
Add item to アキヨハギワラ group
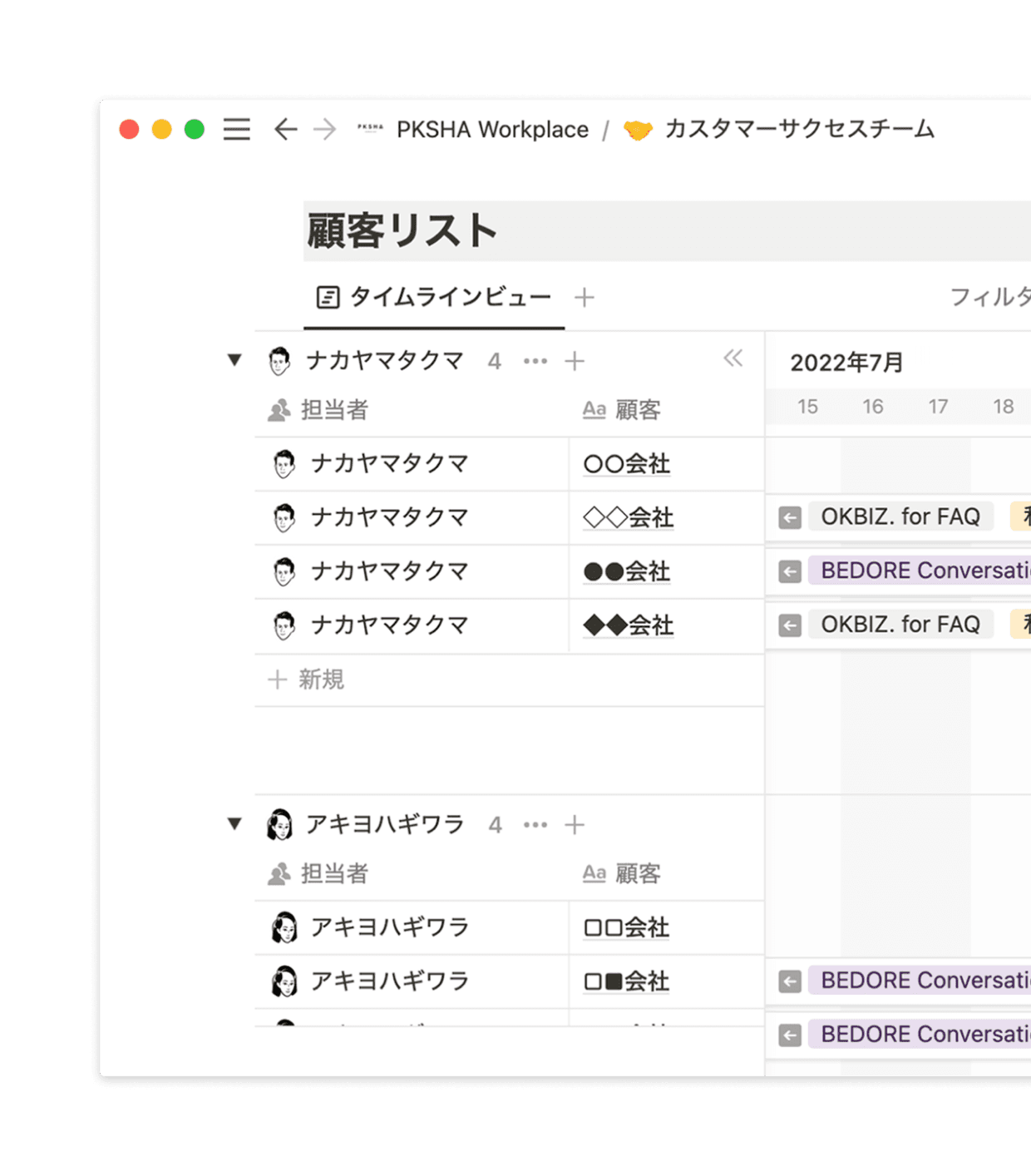[x=575, y=825]
